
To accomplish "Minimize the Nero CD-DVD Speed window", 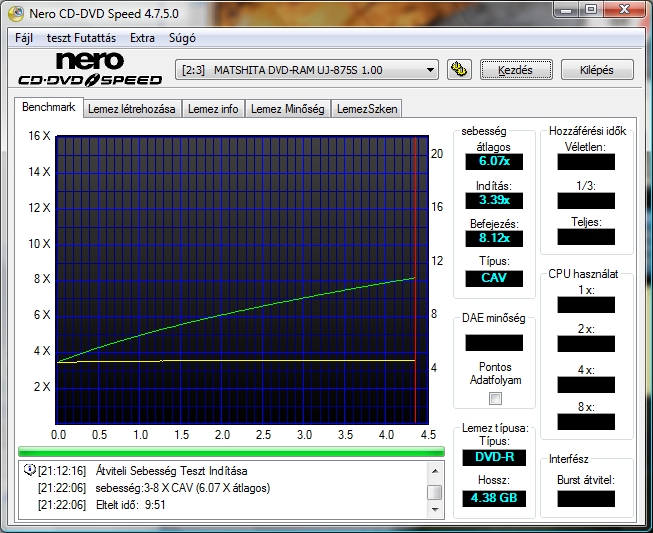I will pyautogui.click(x=566, y=10).
